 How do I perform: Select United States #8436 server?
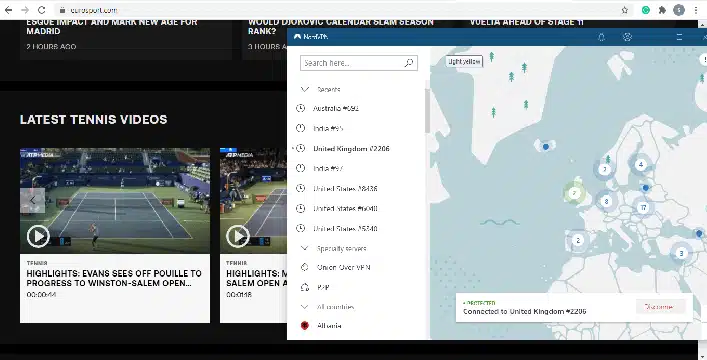(345, 189)
